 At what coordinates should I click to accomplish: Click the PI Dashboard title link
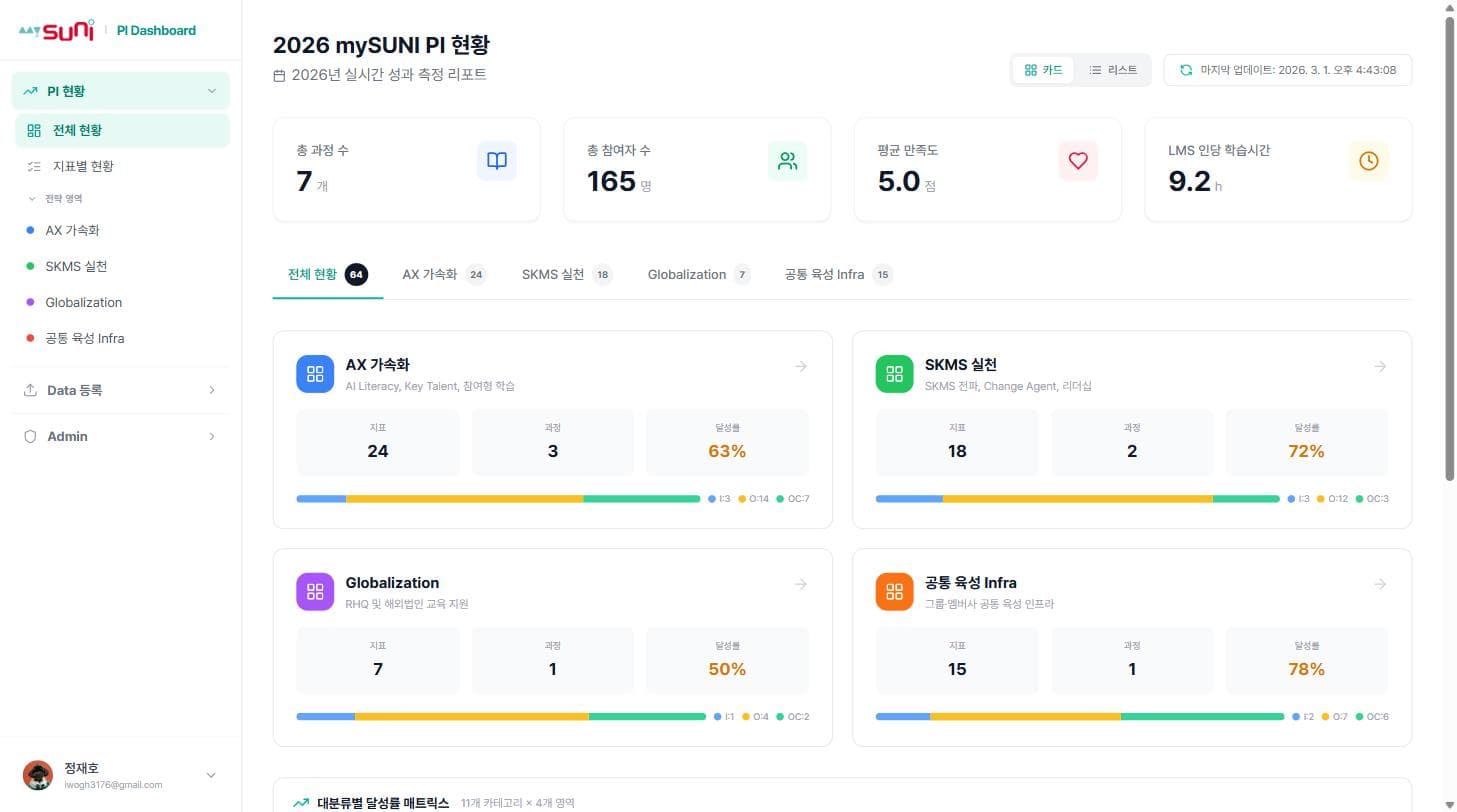click(156, 30)
